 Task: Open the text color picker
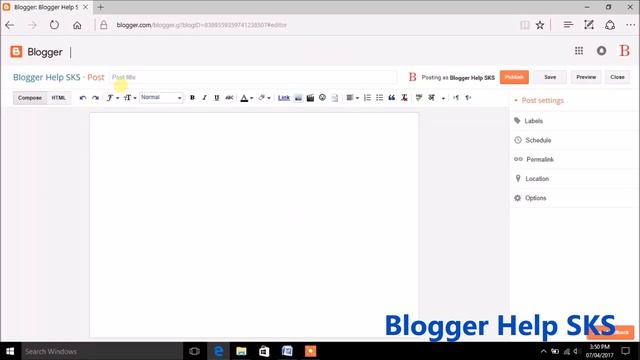point(247,98)
